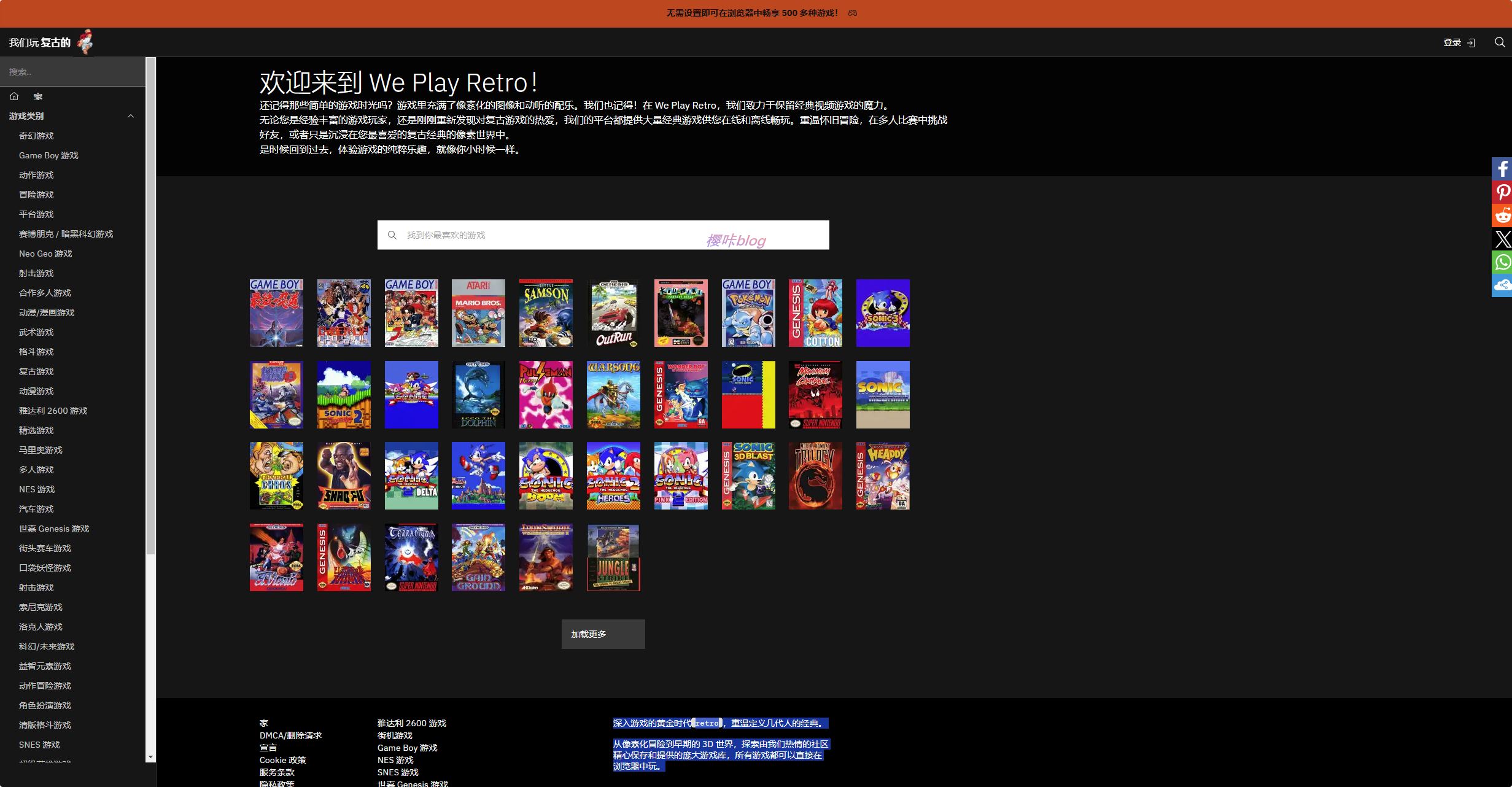Click the footer 雅达利 2600 游戏 link
The image size is (1512, 787).
coord(412,723)
